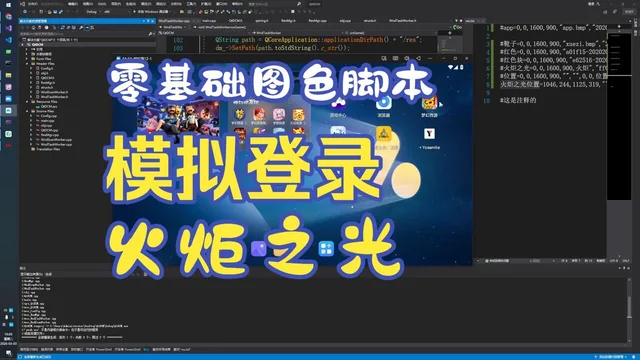This screenshot has width=640, height=360.
Task: Collapse the QtDCM project node
Action: [22, 44]
